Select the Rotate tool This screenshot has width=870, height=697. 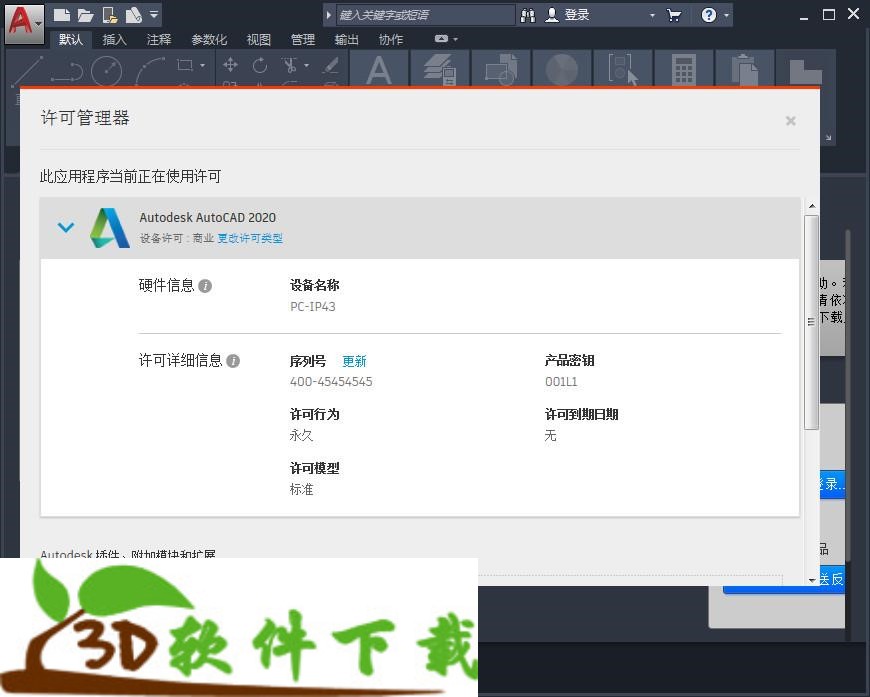[x=260, y=65]
